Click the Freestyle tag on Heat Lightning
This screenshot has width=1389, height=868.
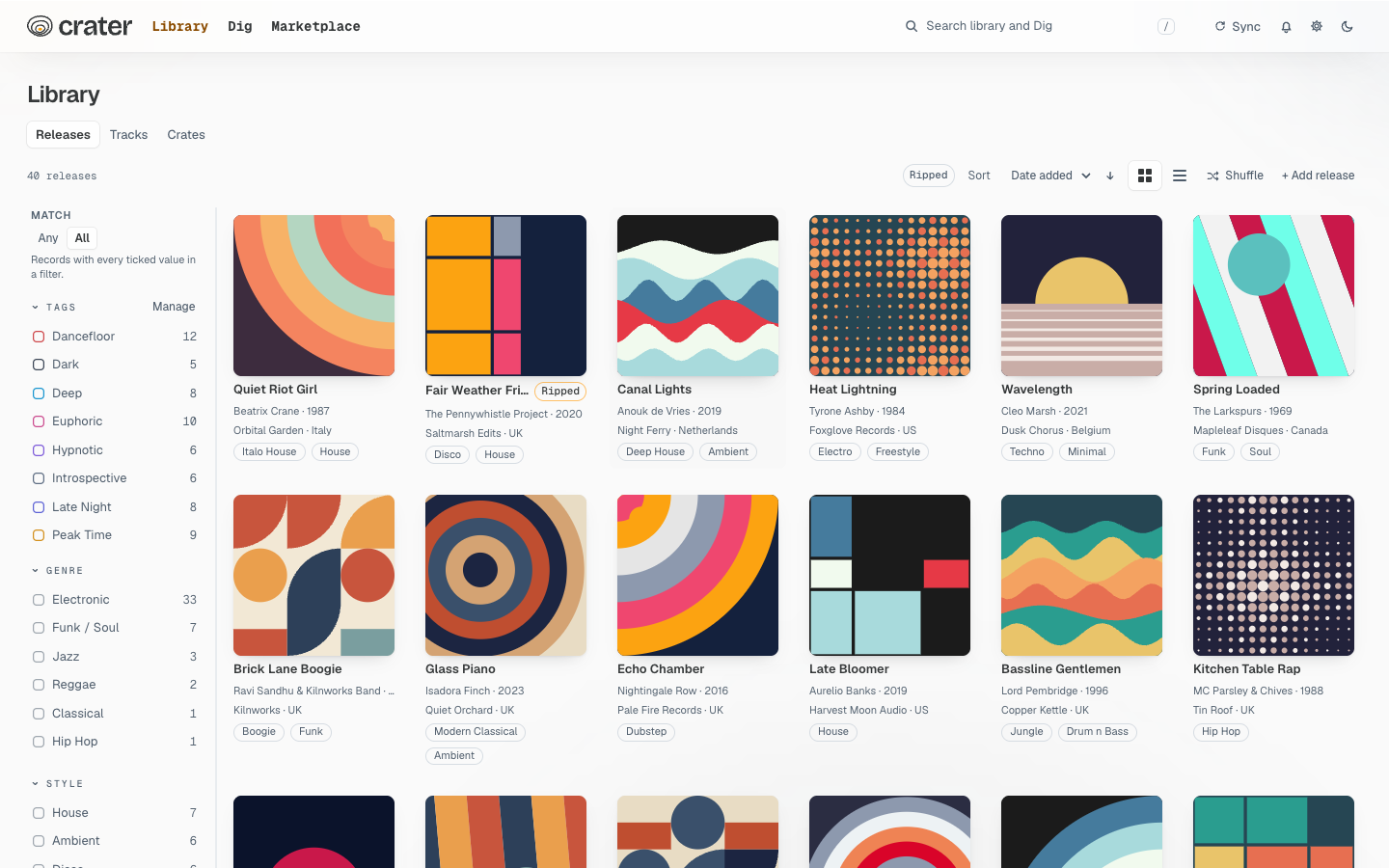click(898, 451)
